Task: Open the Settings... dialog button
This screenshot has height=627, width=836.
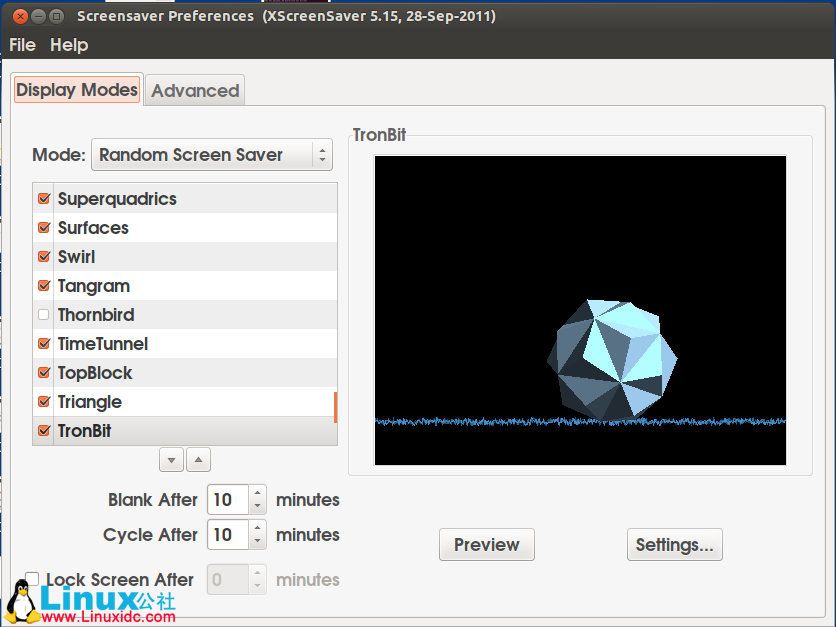Action: click(674, 545)
